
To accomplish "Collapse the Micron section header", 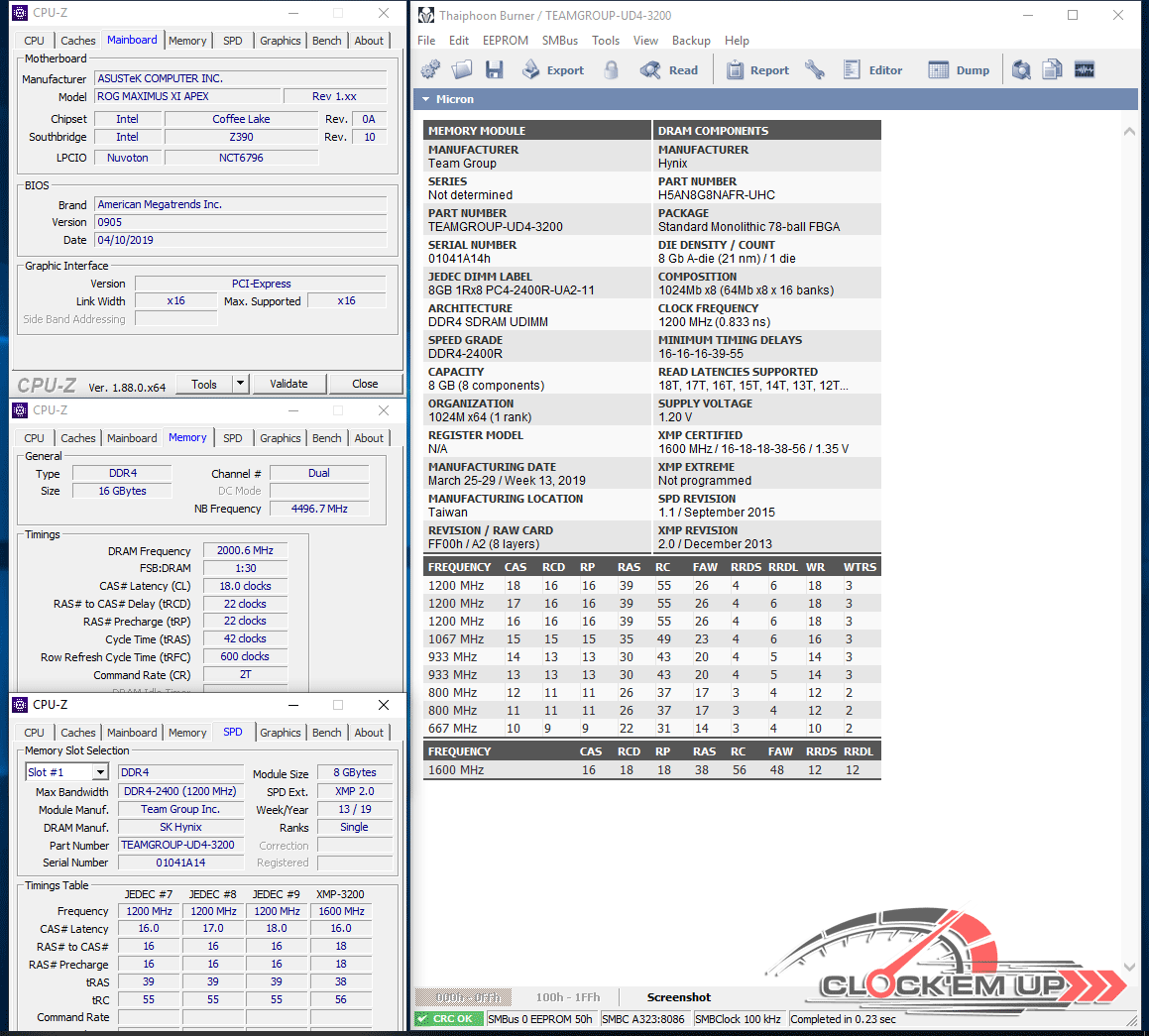I will [x=426, y=99].
